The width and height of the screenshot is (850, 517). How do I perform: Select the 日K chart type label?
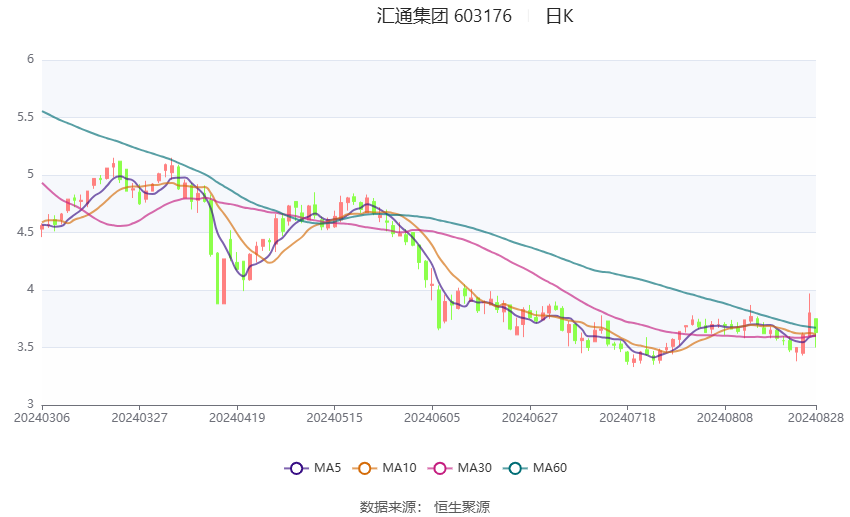point(559,16)
